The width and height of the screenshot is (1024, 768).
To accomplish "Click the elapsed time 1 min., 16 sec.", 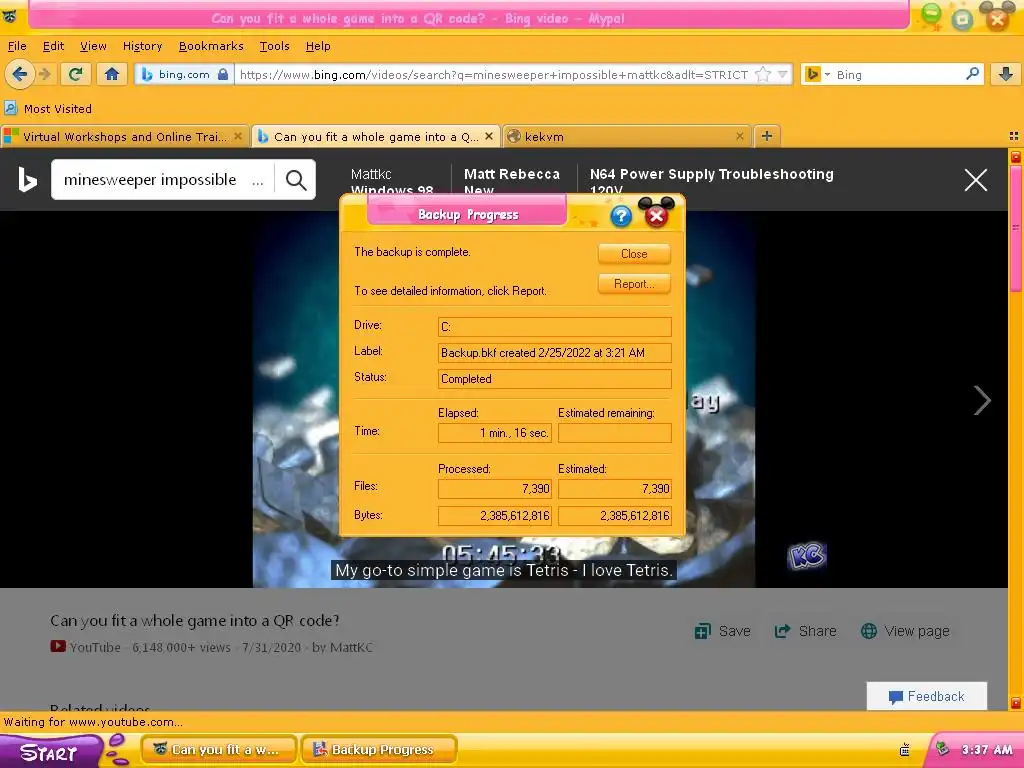I will click(495, 433).
